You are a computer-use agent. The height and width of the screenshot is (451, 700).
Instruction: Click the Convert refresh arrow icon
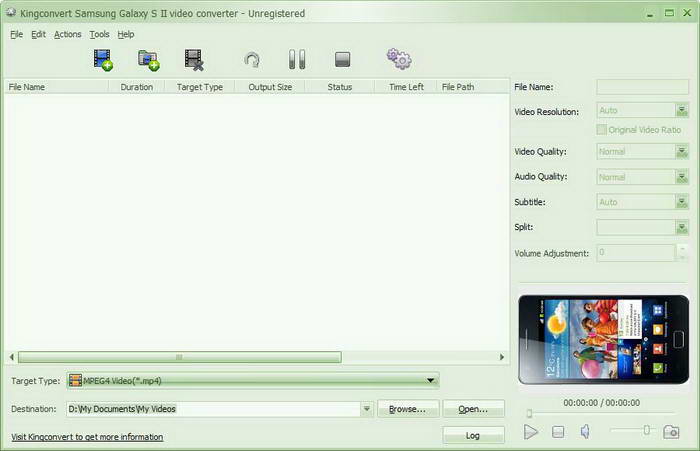pos(252,60)
